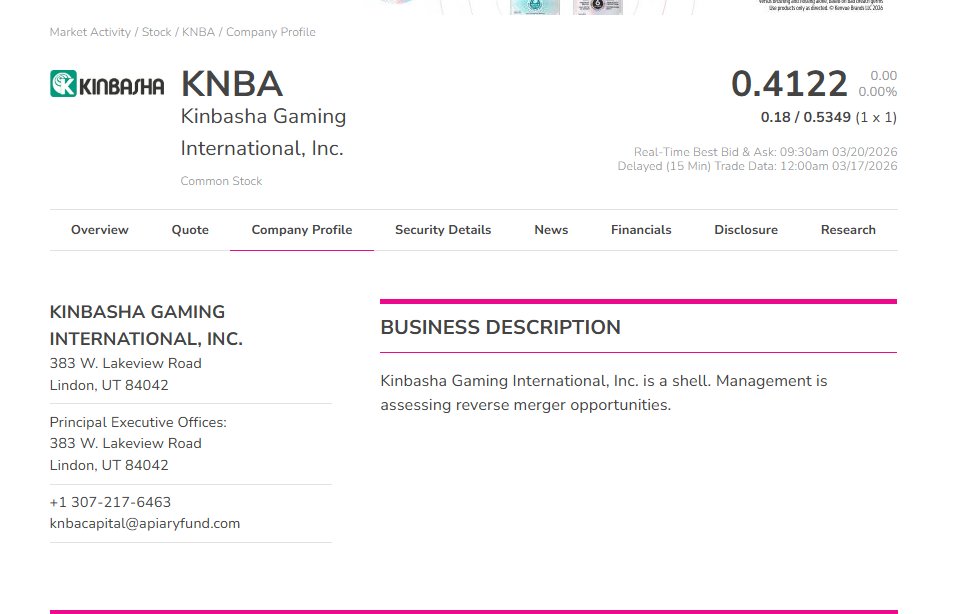Open the KNBA breadcrumb link
The height and width of the screenshot is (614, 957).
pyautogui.click(x=198, y=32)
